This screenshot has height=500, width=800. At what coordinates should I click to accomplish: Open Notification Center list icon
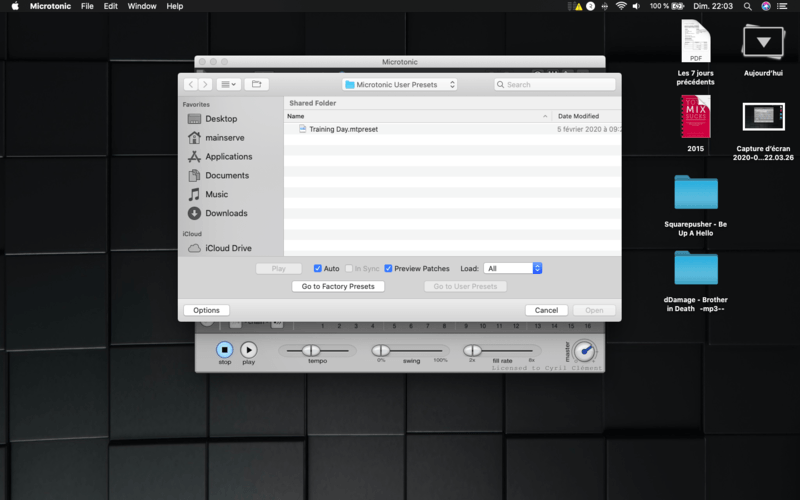(782, 6)
